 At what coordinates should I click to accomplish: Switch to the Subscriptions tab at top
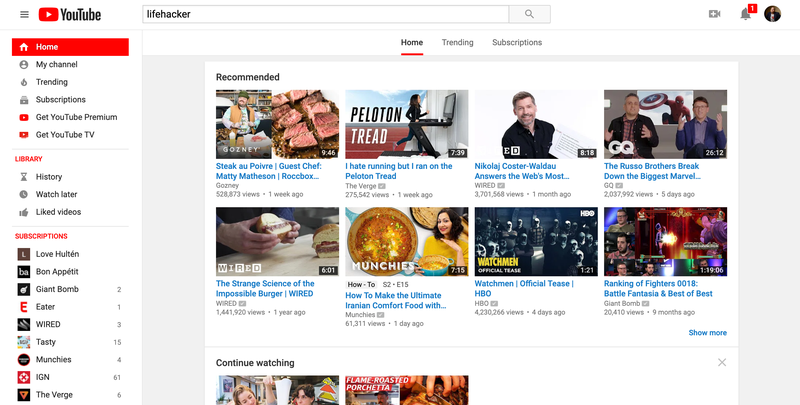point(517,42)
